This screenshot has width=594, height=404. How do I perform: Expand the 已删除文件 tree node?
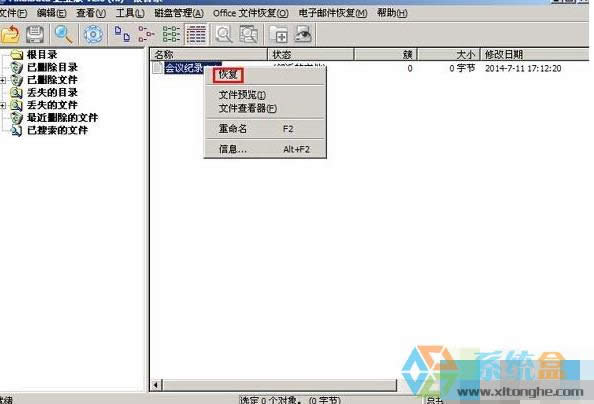[x=3, y=80]
